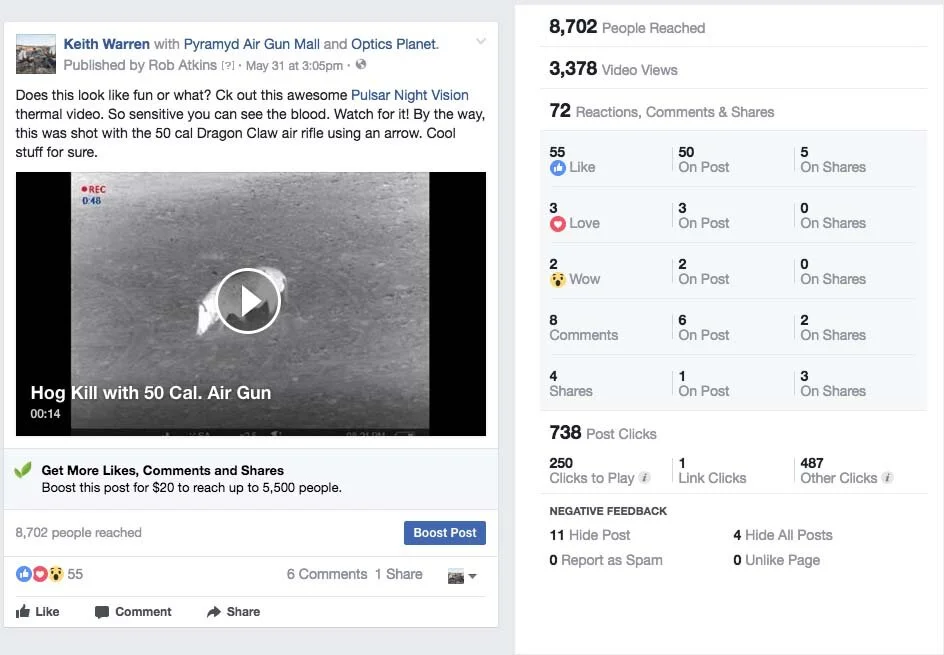944x655 pixels.
Task: Click the green leaf boost icon
Action: pyautogui.click(x=23, y=470)
